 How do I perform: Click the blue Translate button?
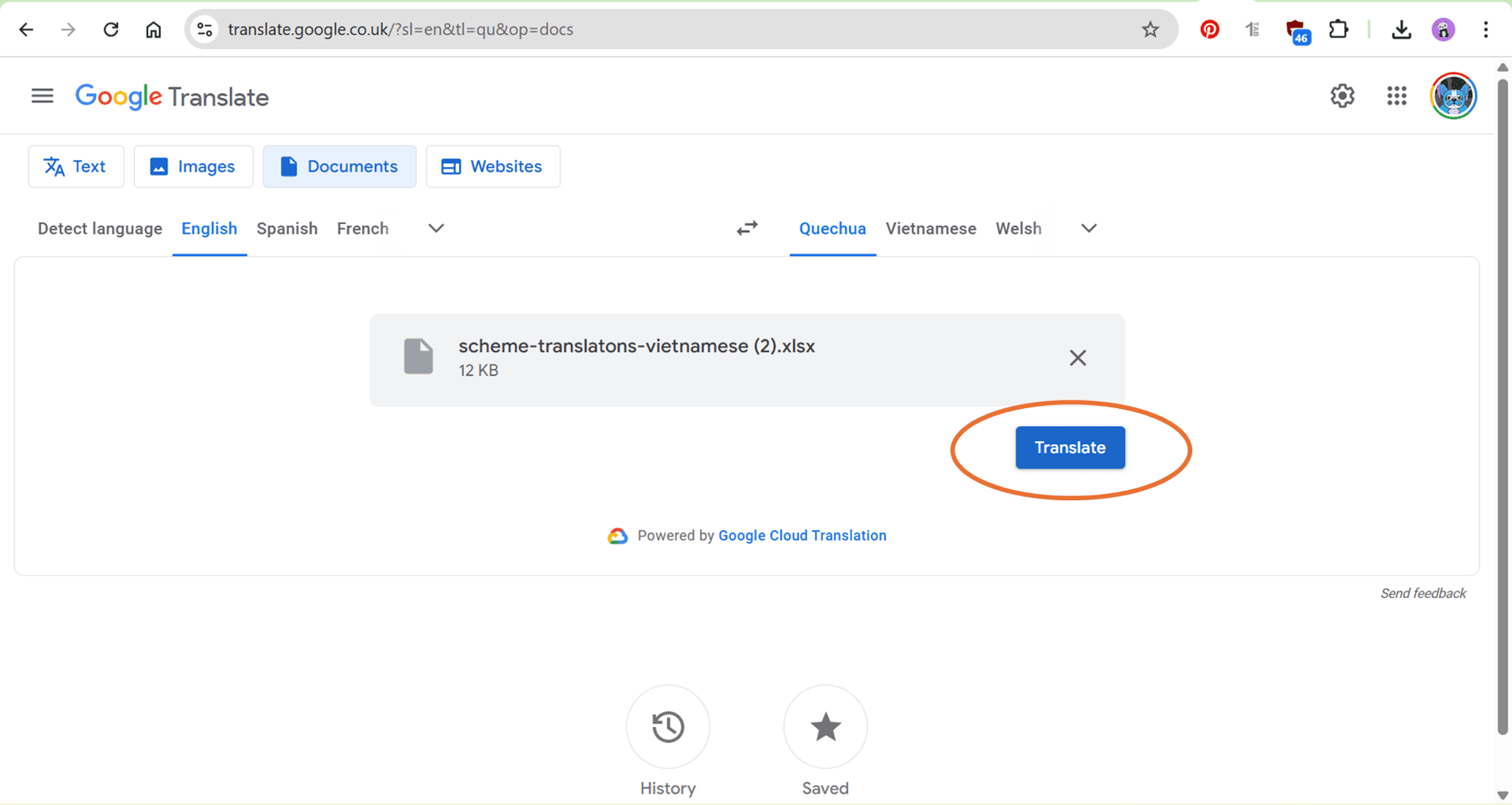pos(1069,447)
